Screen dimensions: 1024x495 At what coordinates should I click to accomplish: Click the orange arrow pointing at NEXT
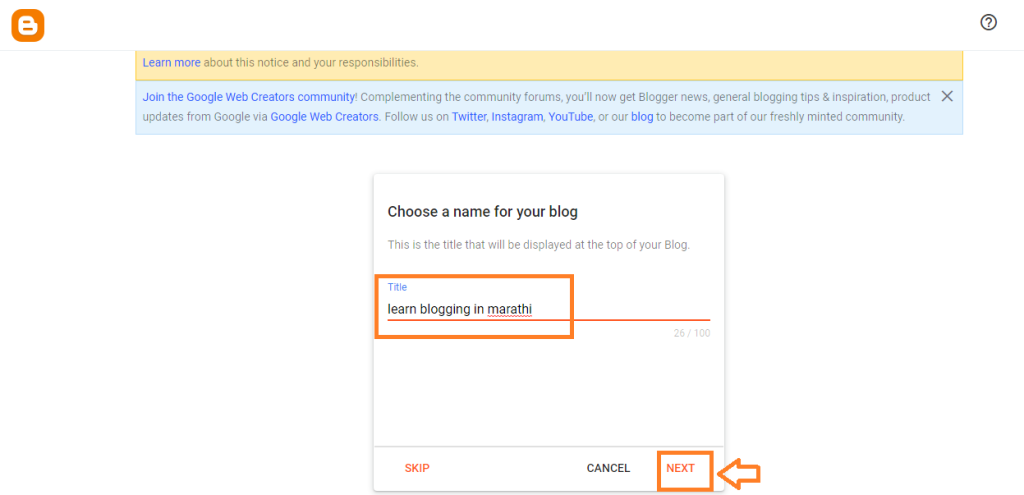tap(739, 473)
